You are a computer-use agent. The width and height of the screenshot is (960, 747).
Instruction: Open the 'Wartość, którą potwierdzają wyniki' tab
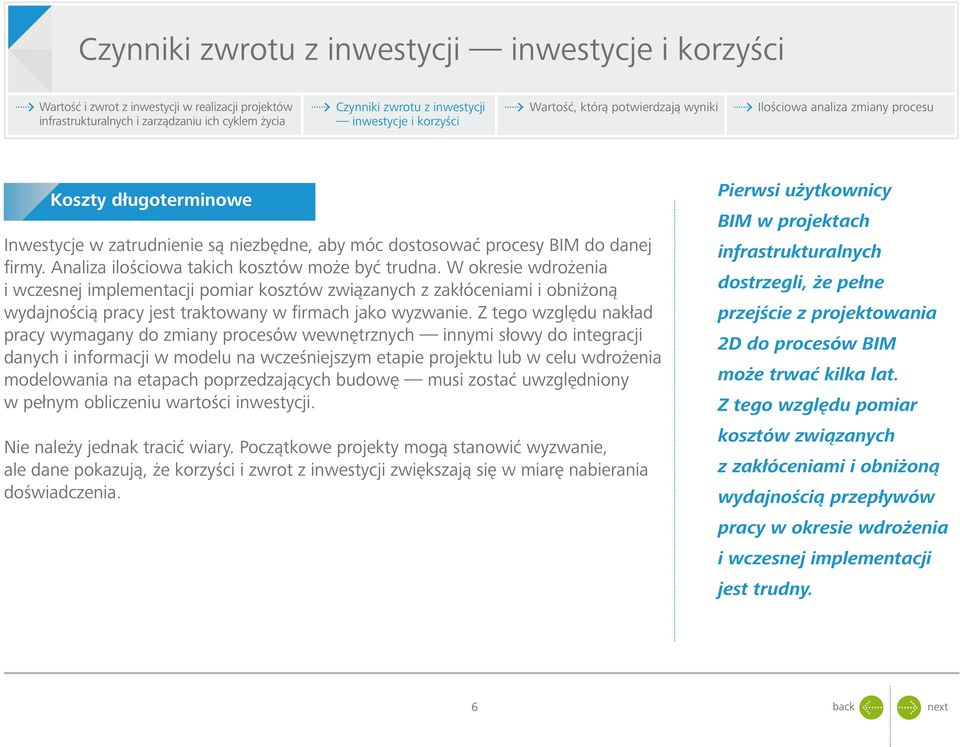(610, 114)
